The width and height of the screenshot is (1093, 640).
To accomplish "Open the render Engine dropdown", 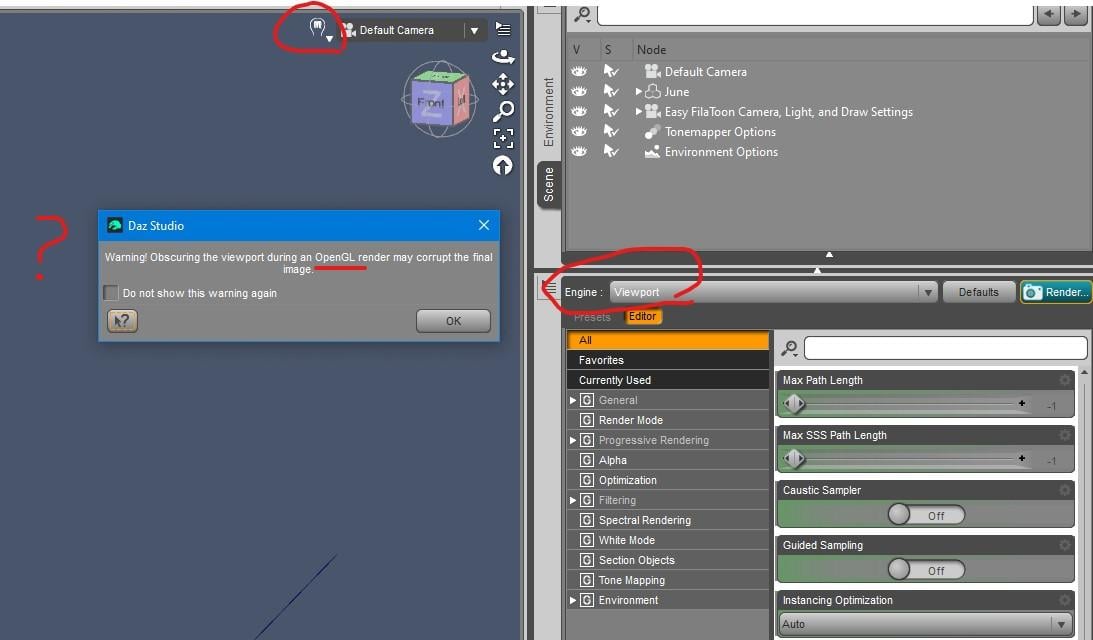I will point(773,292).
